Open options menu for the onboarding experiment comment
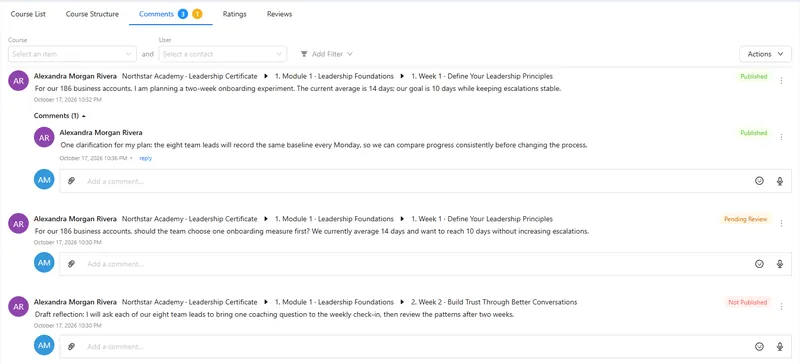 pos(782,80)
